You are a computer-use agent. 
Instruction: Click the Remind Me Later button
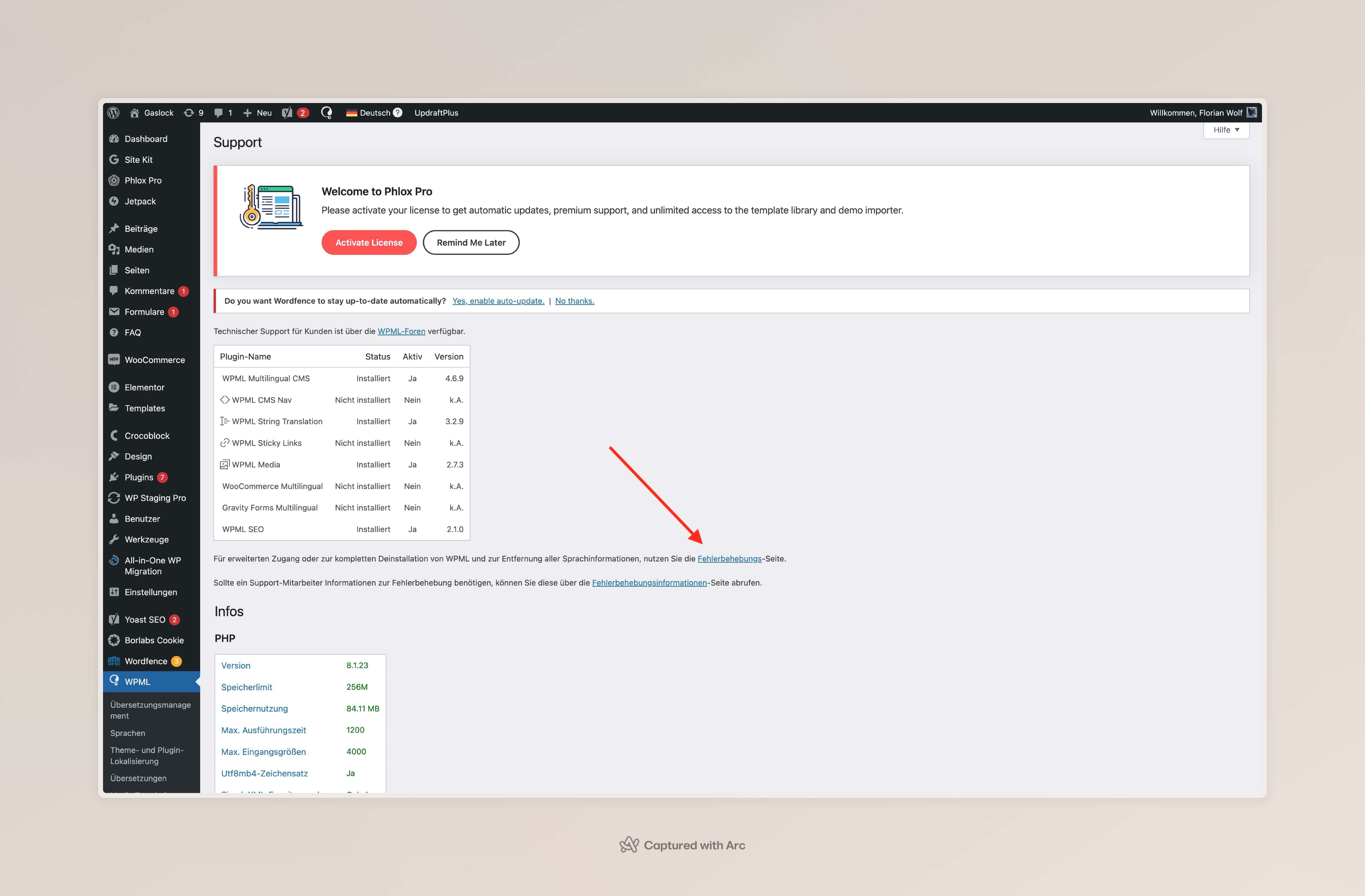coord(471,243)
